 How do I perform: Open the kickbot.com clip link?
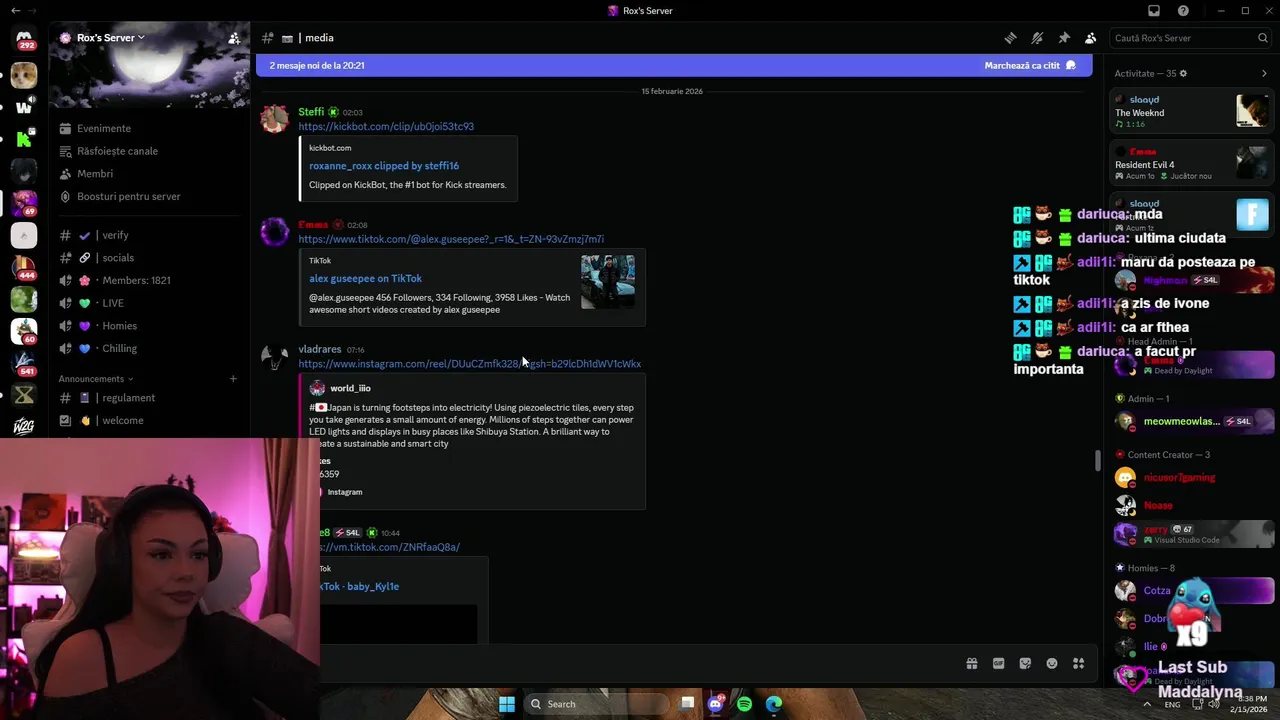[x=386, y=127]
